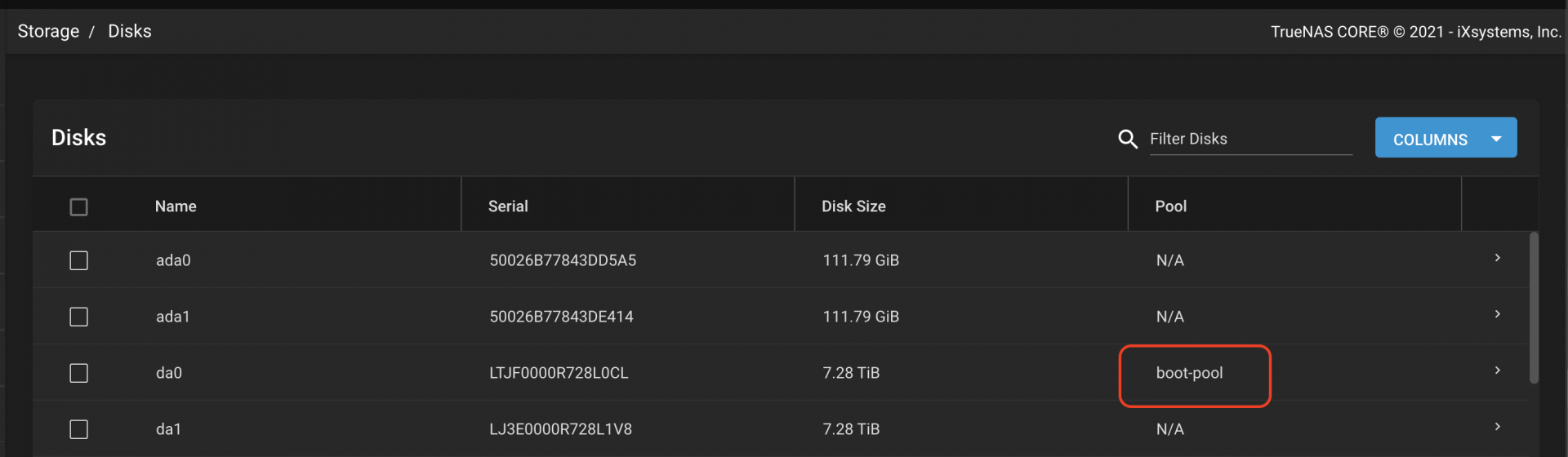Sort by the Name column header

coord(176,206)
